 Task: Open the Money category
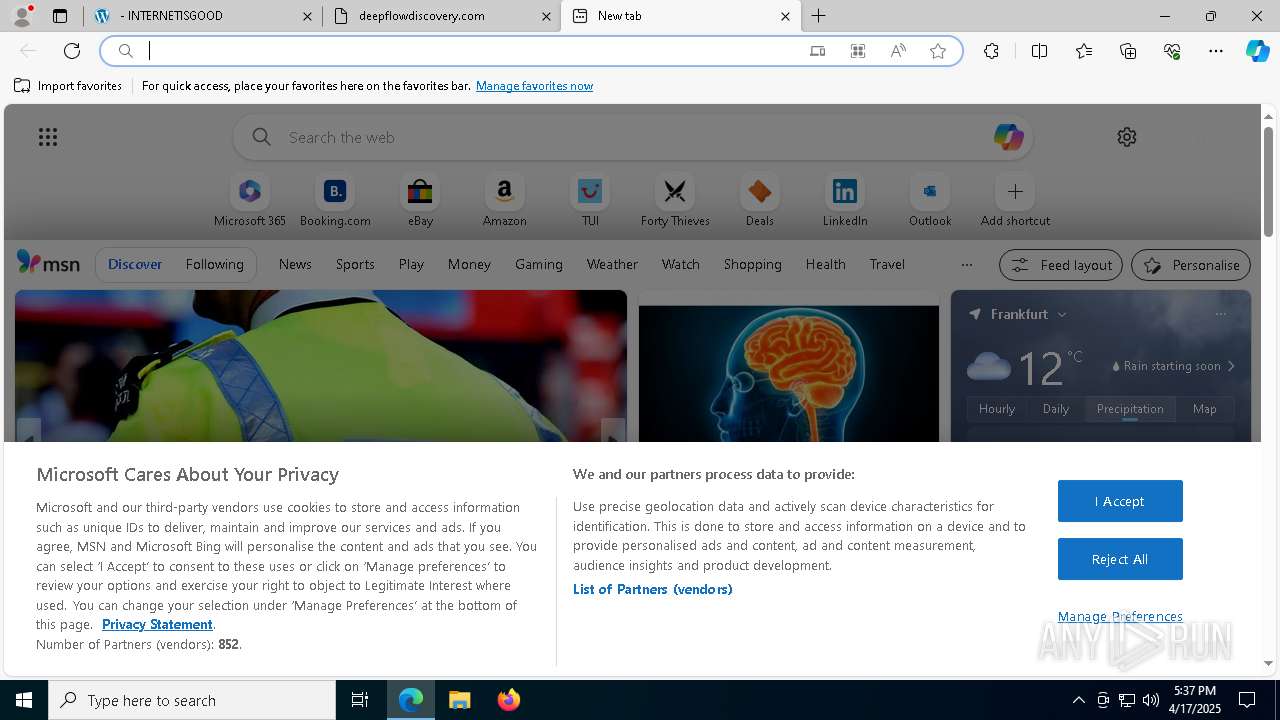click(x=469, y=265)
